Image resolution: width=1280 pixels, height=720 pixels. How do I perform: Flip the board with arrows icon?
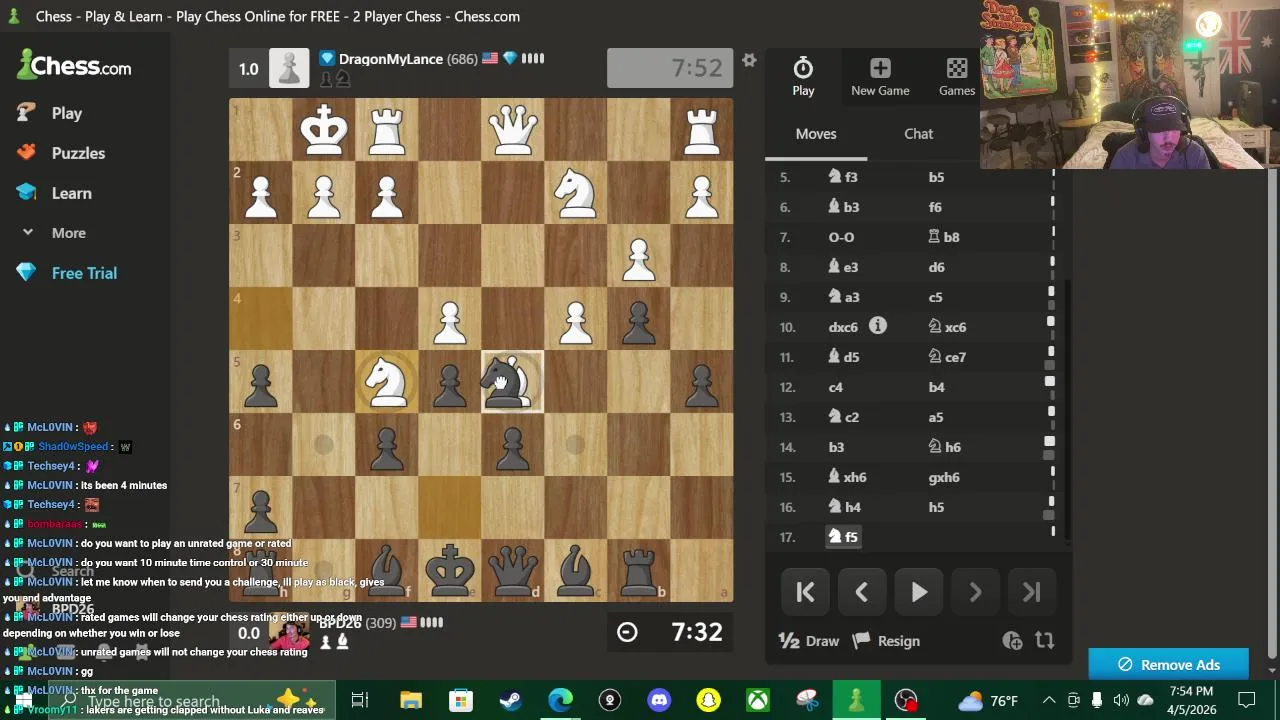(x=1044, y=641)
